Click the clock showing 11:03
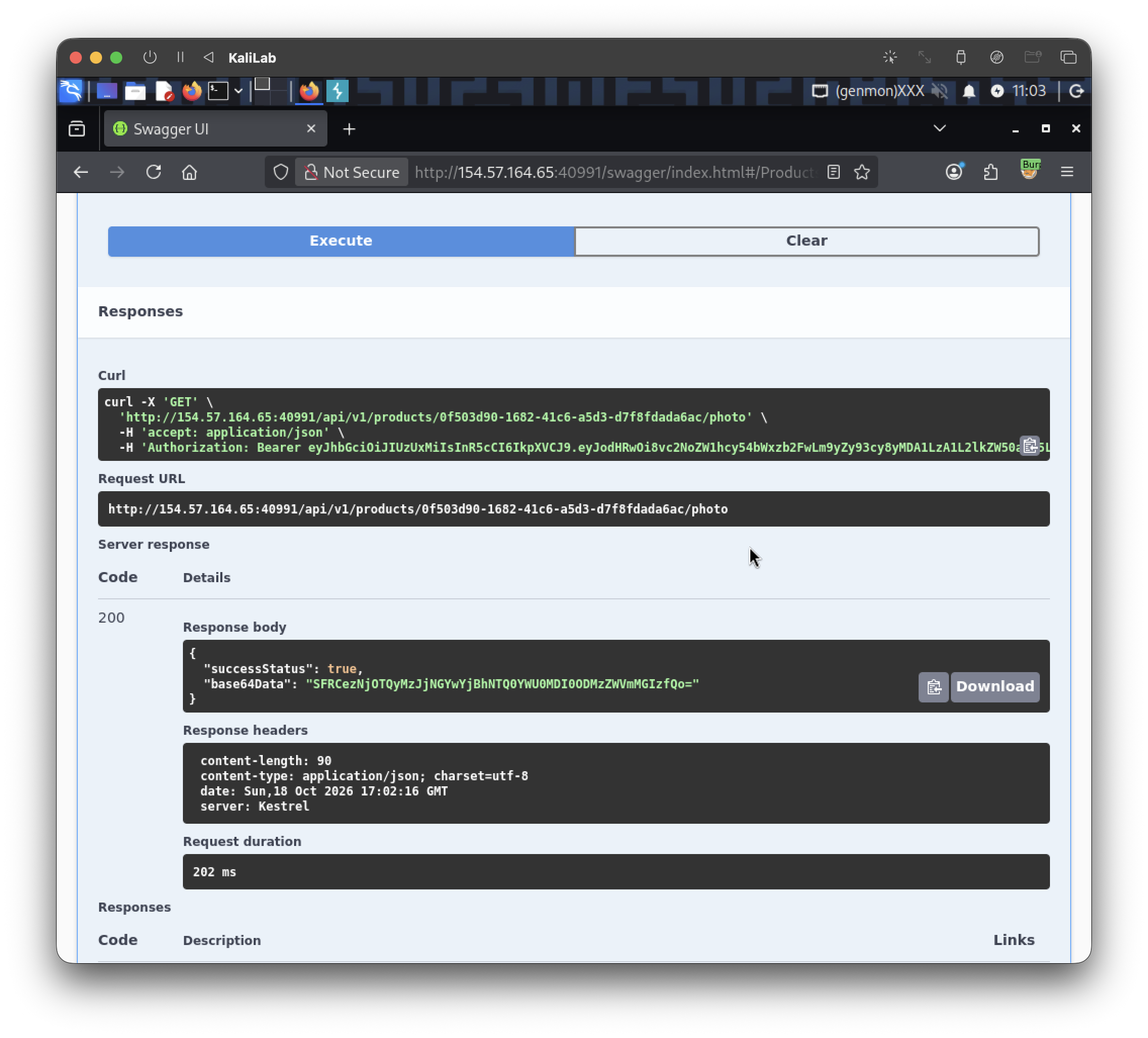The height and width of the screenshot is (1038, 1148). (x=1029, y=91)
